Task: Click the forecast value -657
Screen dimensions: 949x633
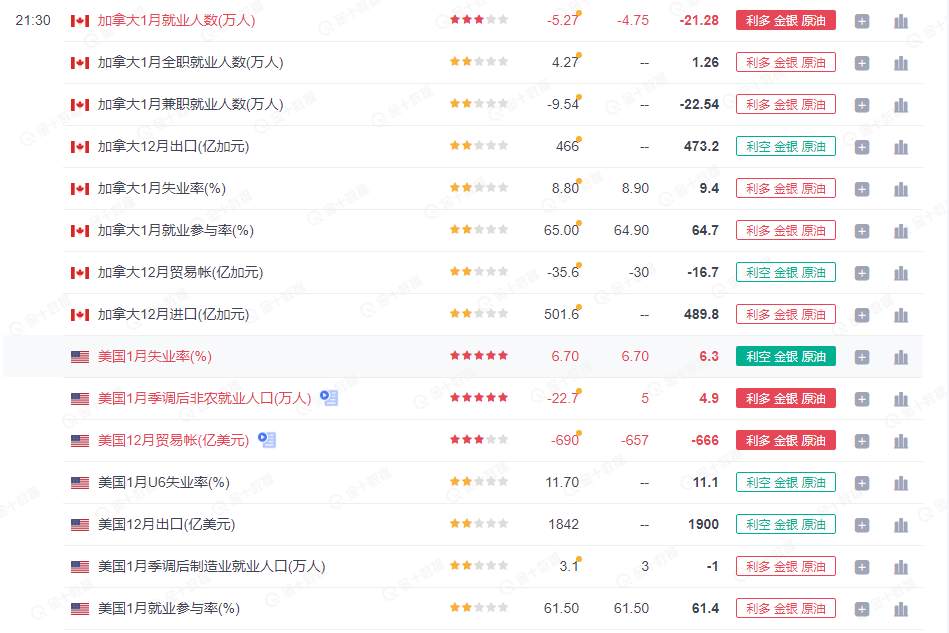Action: [x=634, y=441]
